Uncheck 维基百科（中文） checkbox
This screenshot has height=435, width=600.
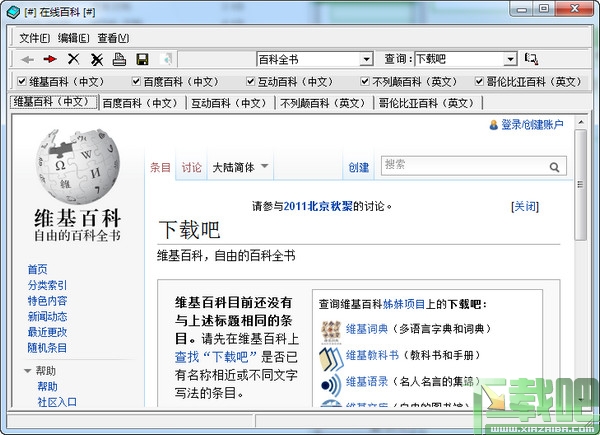coord(22,81)
